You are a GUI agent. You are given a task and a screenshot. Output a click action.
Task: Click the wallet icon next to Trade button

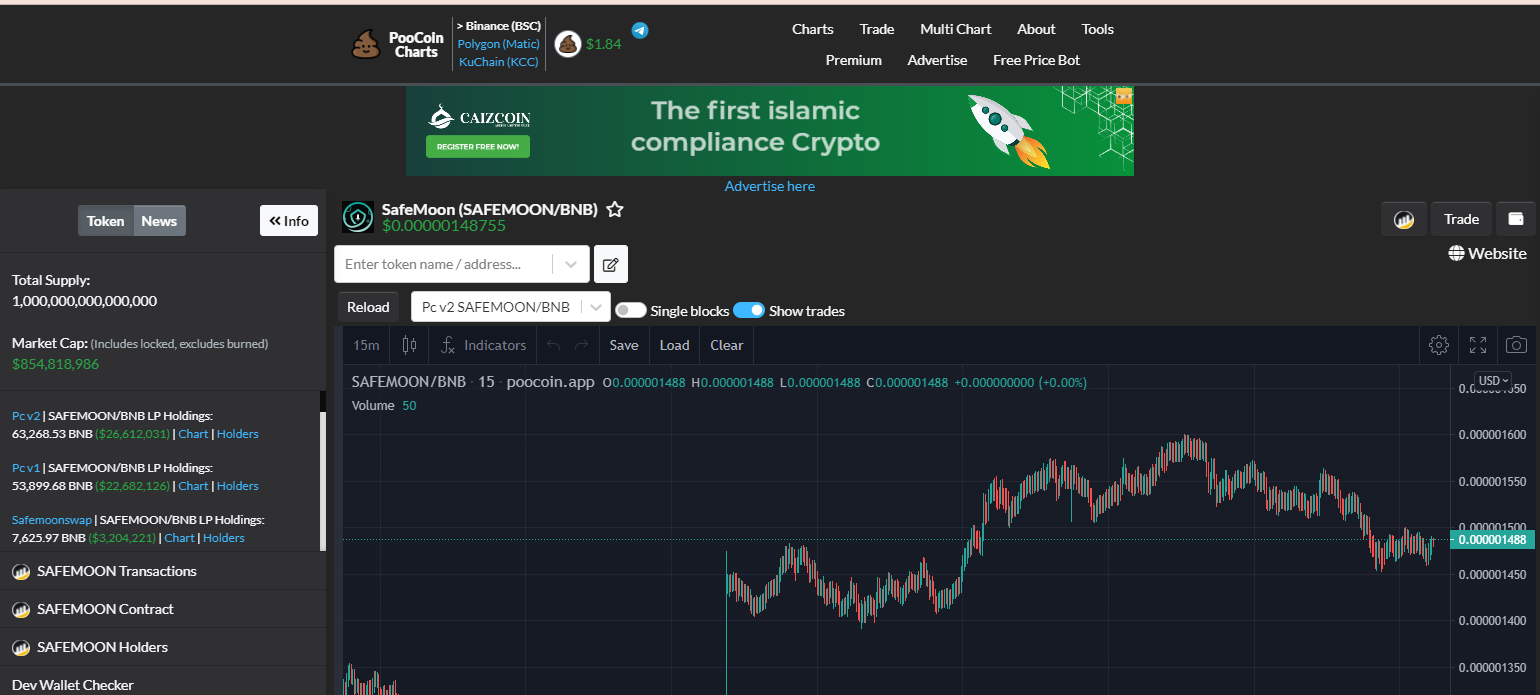point(1516,218)
